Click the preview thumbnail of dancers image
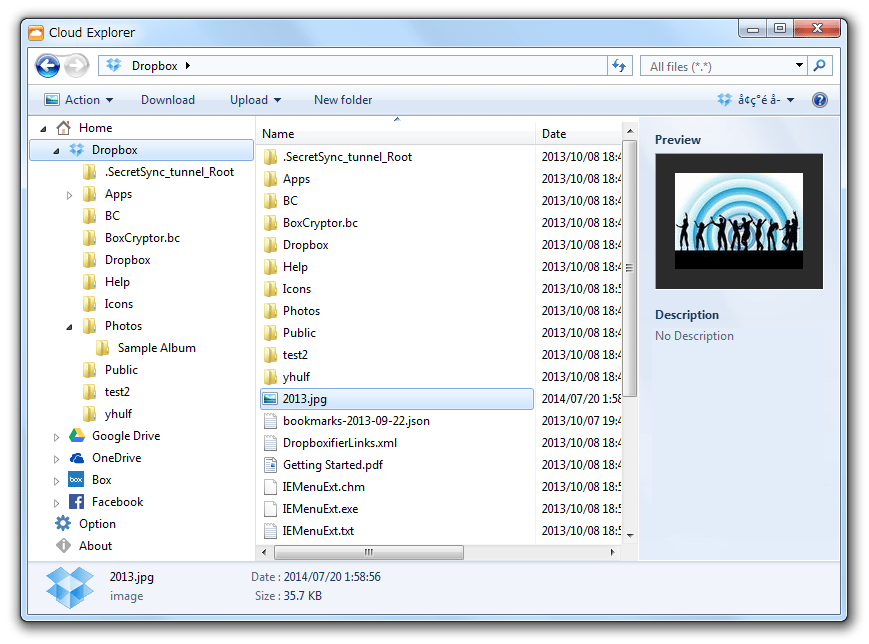The image size is (869, 644). [x=739, y=221]
